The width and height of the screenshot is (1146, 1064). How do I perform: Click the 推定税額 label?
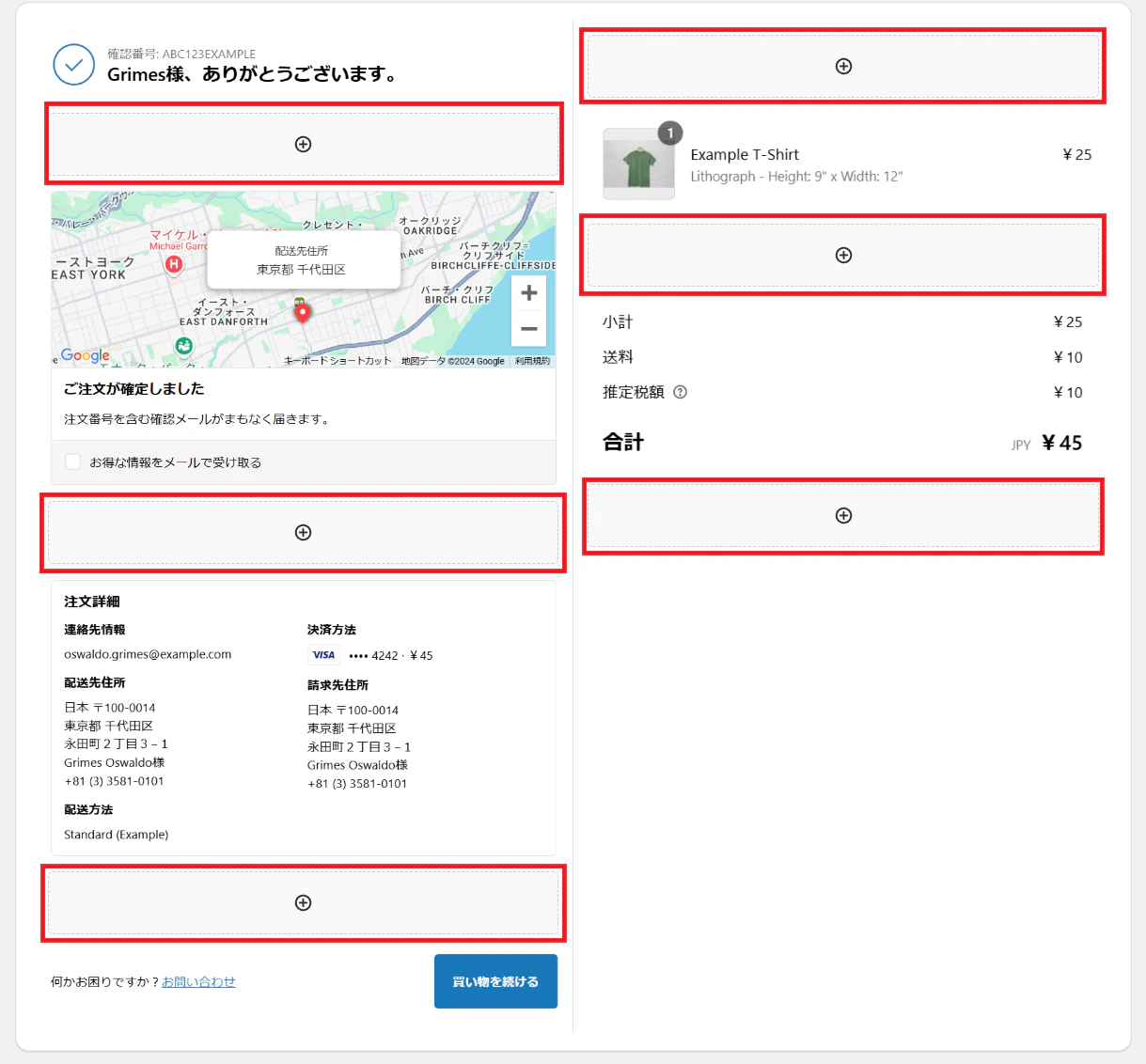(634, 392)
